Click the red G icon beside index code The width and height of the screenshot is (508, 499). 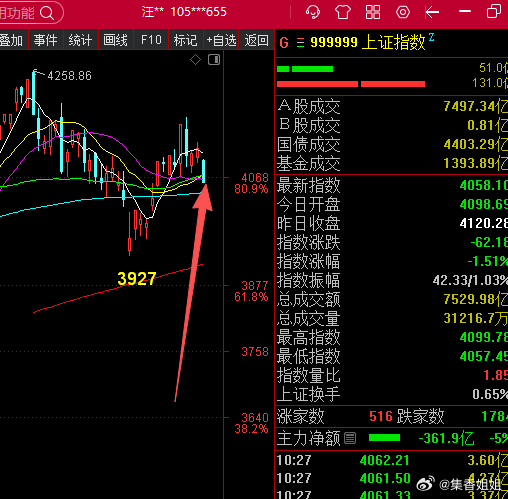point(284,43)
